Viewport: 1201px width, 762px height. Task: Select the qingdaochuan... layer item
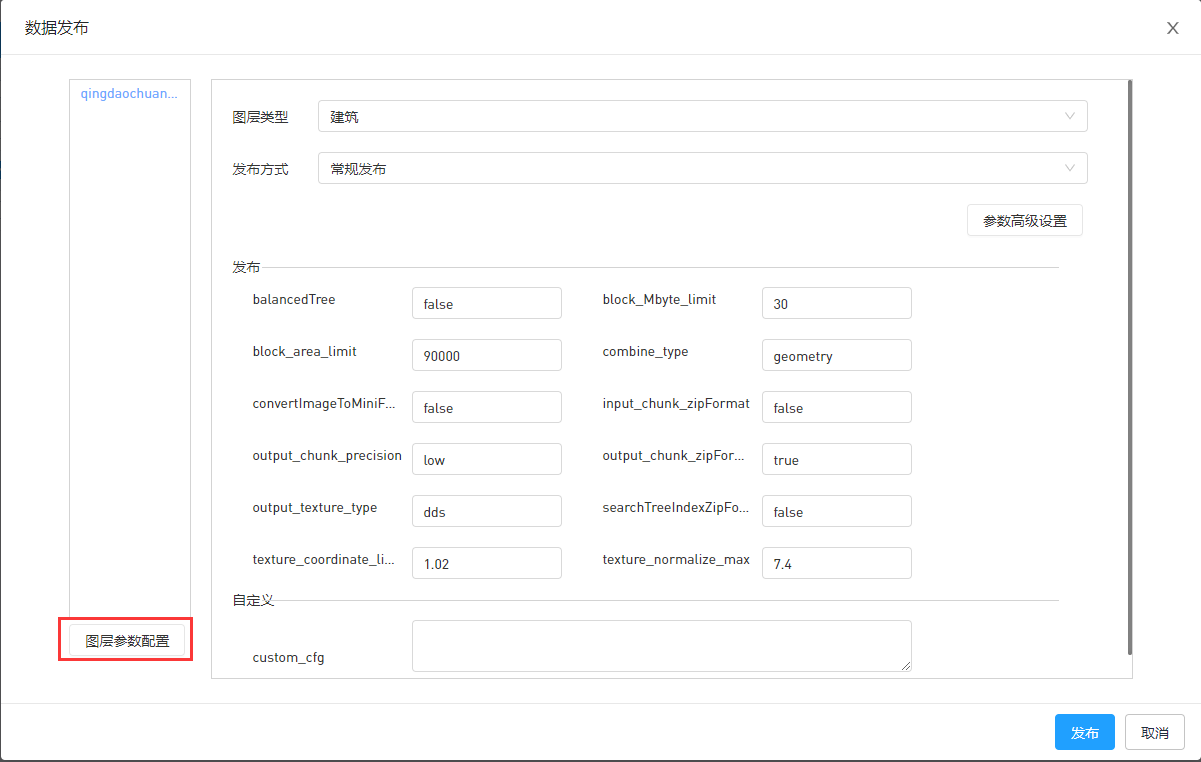tap(129, 93)
